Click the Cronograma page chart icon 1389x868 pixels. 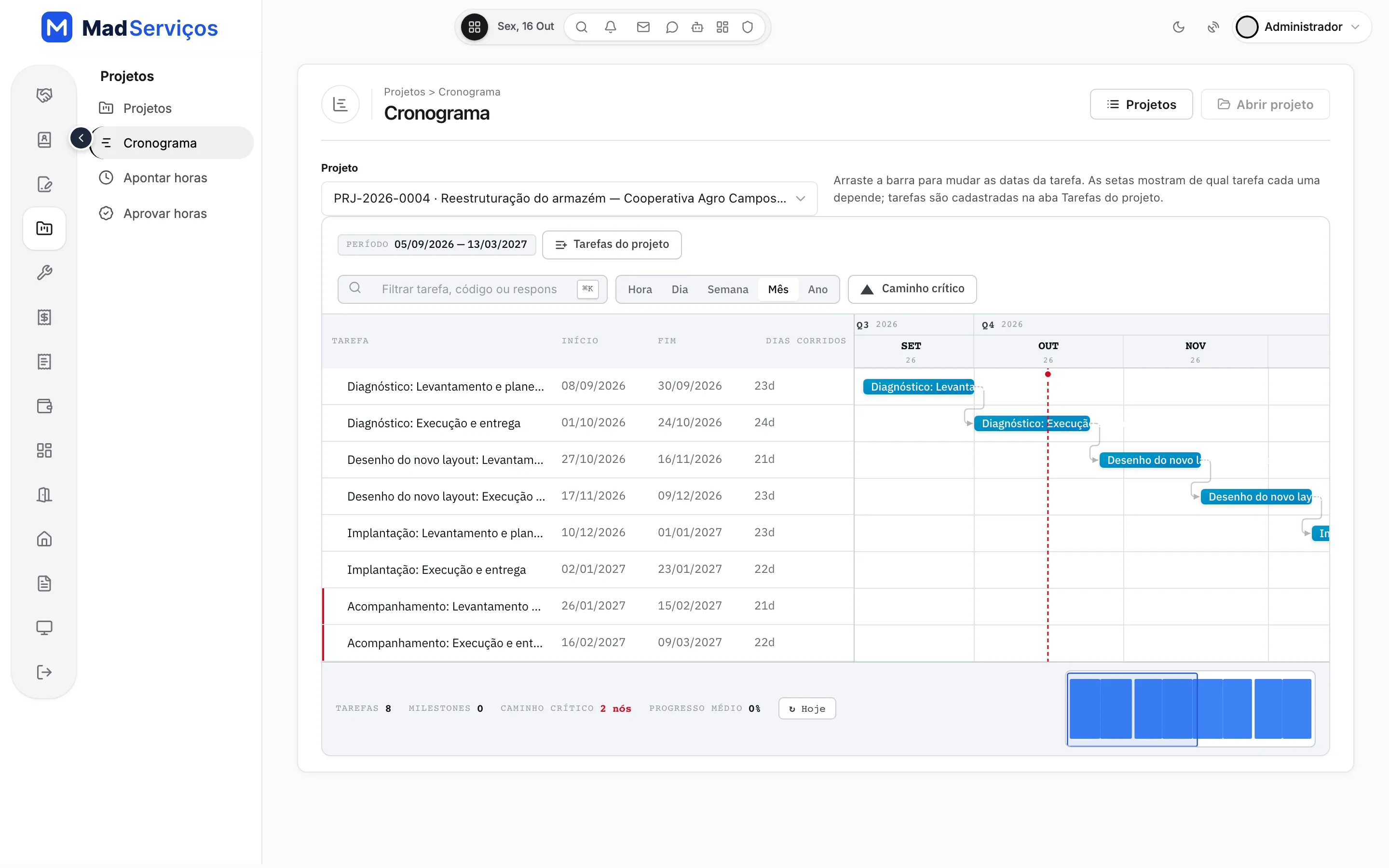click(340, 105)
